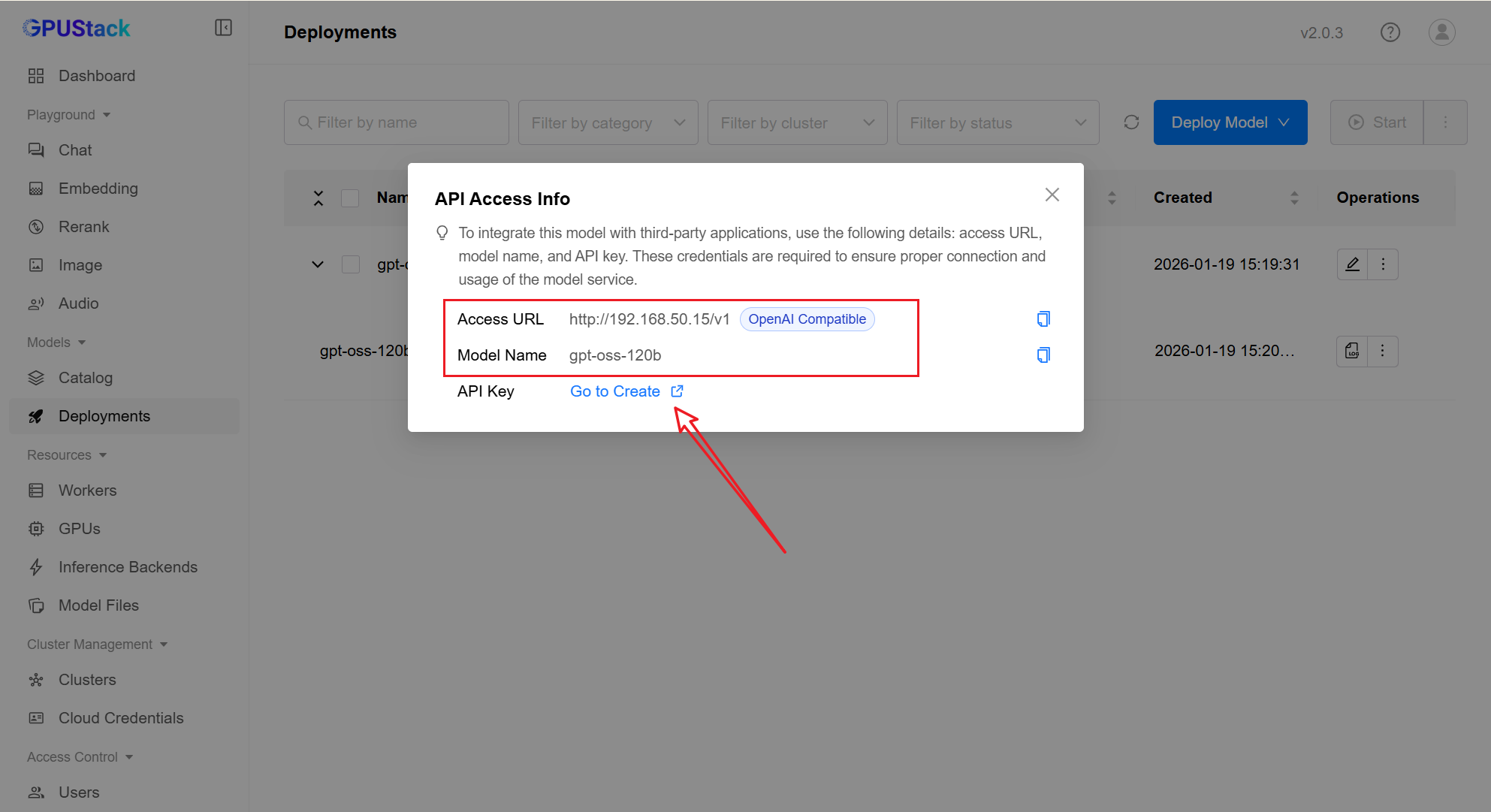Screen dimensions: 1491x812
Task: Collapse the left sidebar panel
Action: pos(223,28)
